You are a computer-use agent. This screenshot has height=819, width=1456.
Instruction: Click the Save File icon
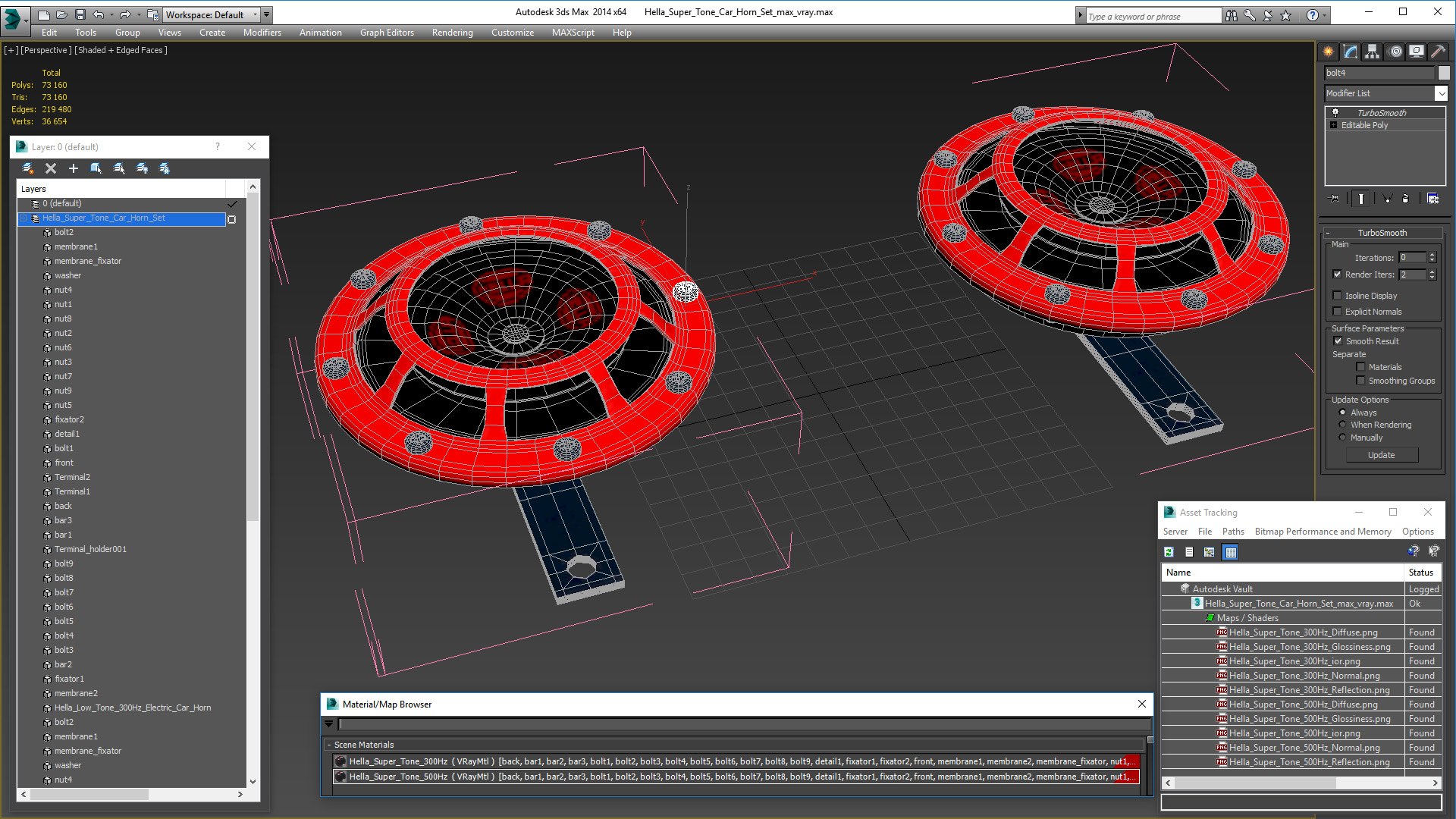pyautogui.click(x=80, y=14)
